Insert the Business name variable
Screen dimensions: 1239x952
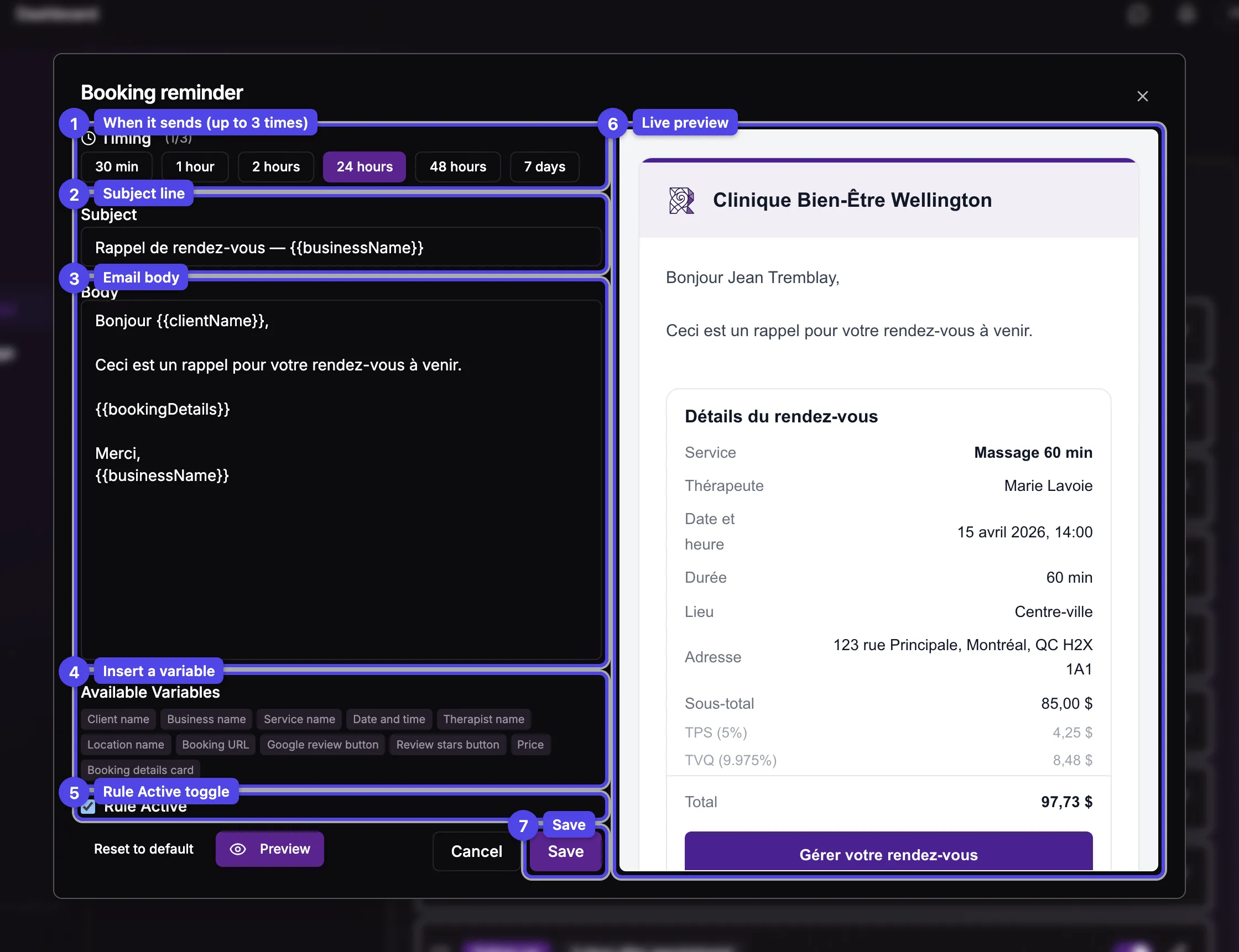[206, 719]
